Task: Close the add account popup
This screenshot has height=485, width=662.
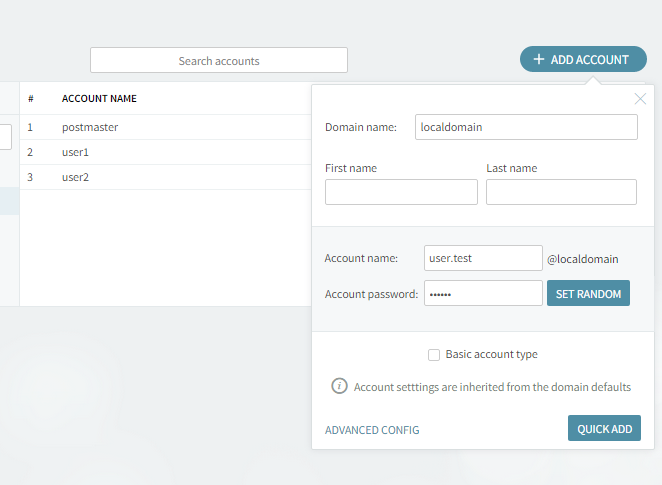Action: click(640, 98)
